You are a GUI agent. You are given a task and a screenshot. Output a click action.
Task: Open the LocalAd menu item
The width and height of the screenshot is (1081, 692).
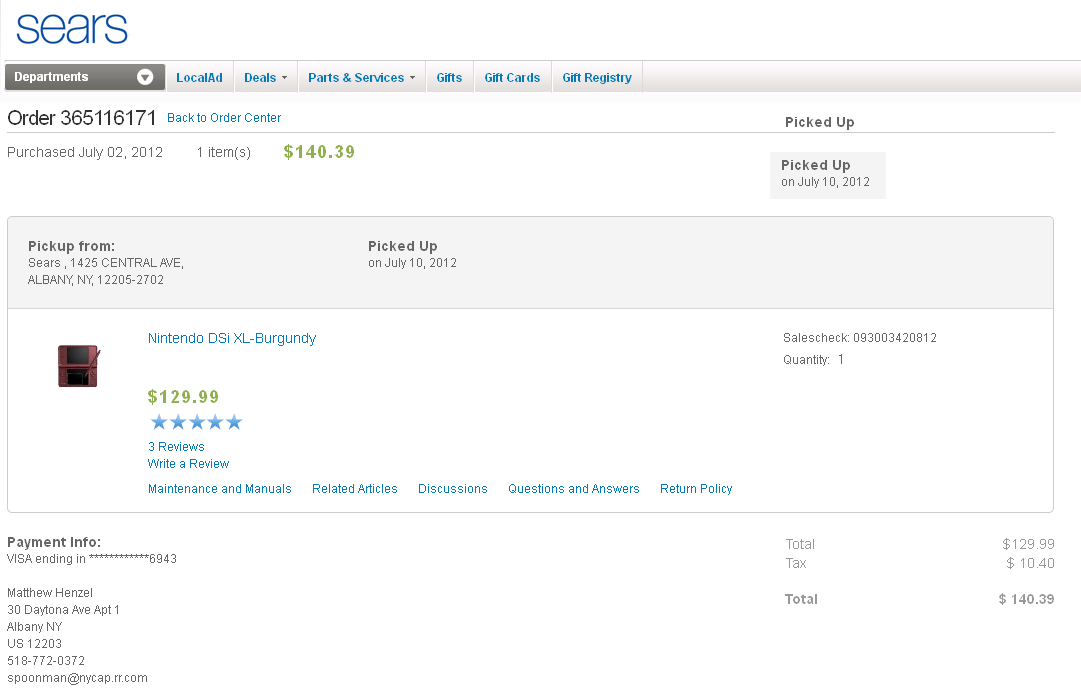[199, 78]
